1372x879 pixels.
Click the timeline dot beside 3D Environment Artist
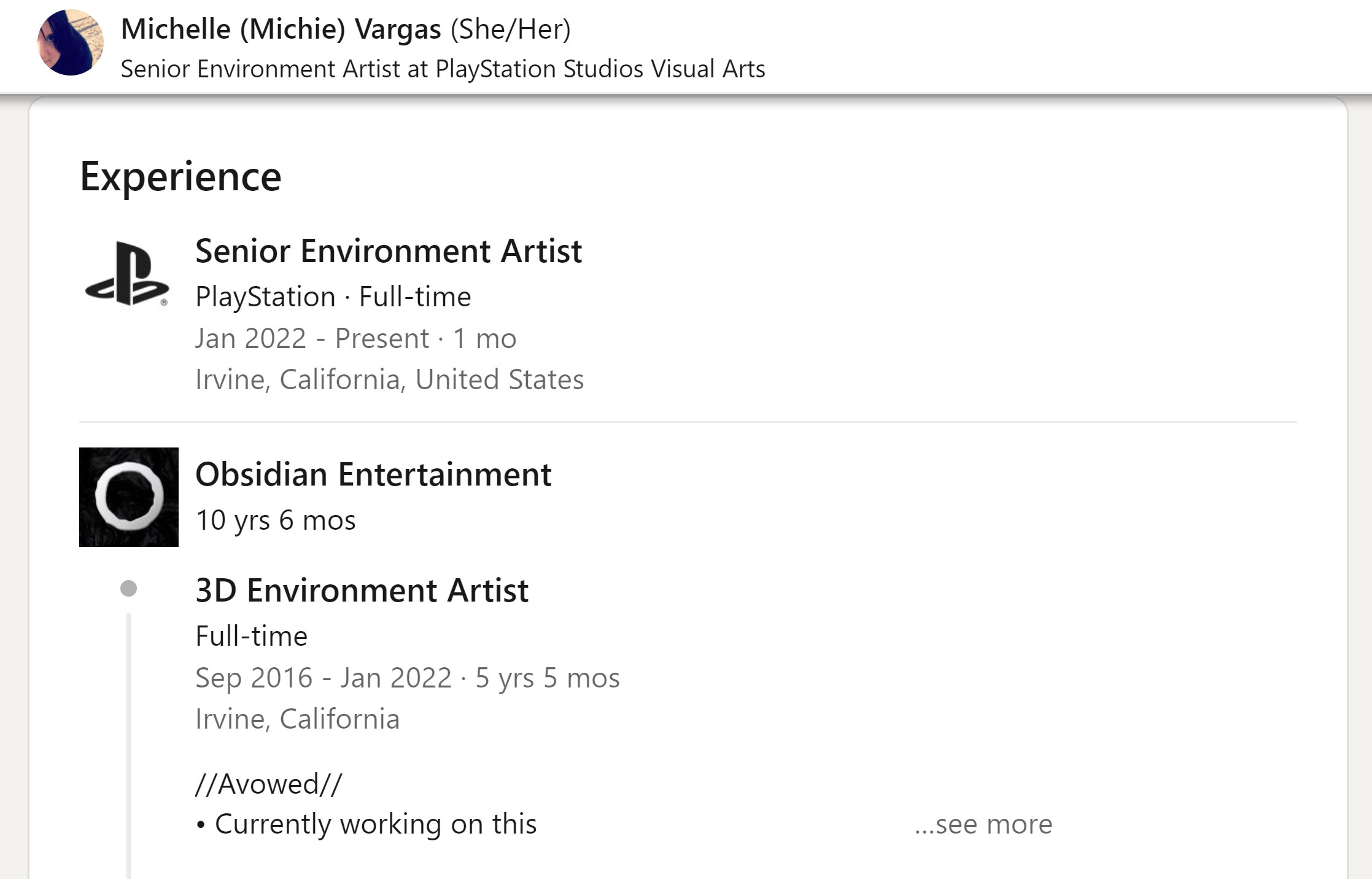coord(128,589)
